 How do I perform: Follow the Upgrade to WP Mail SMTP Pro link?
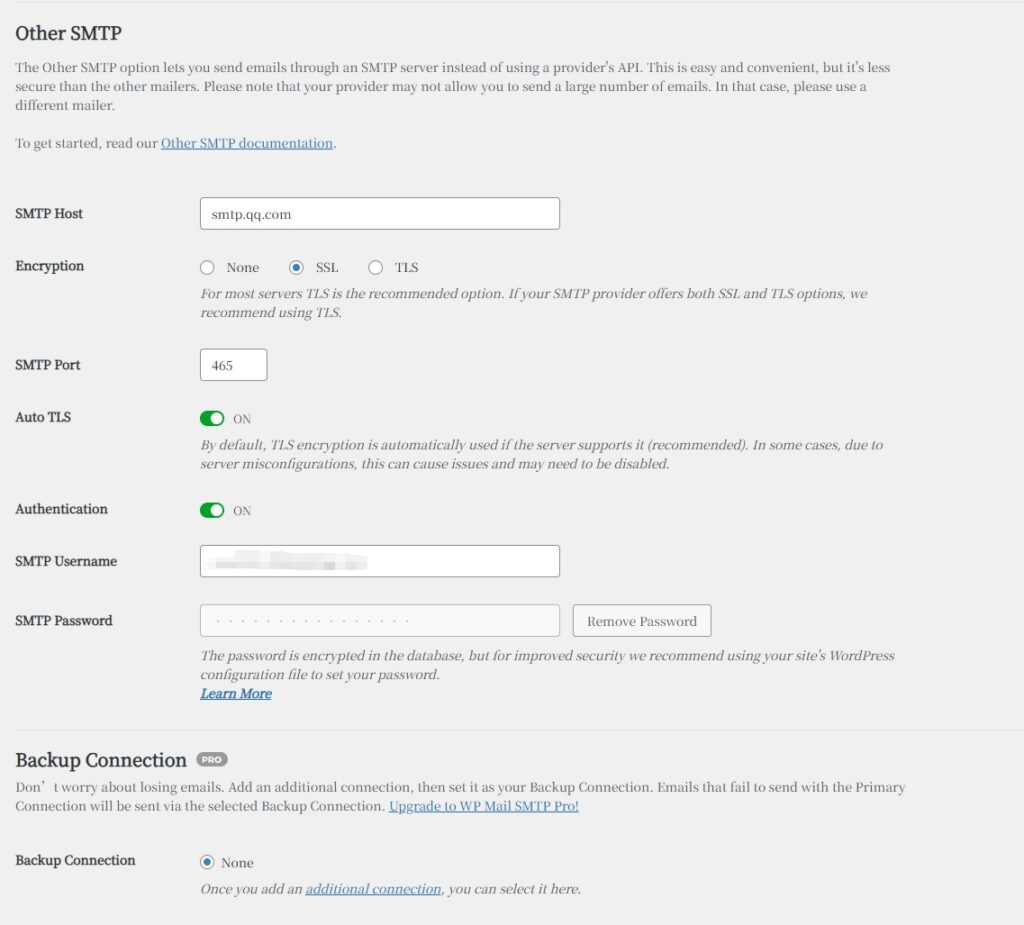point(483,806)
